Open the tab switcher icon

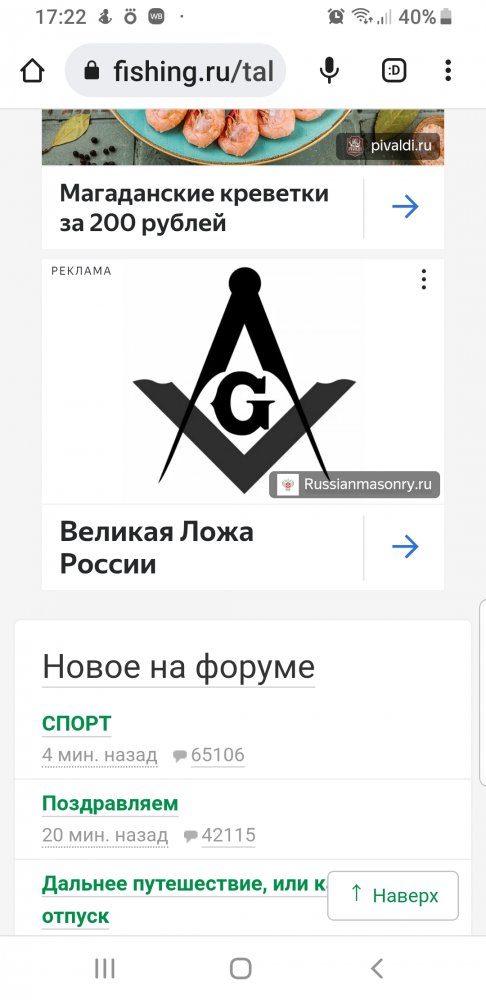point(394,71)
